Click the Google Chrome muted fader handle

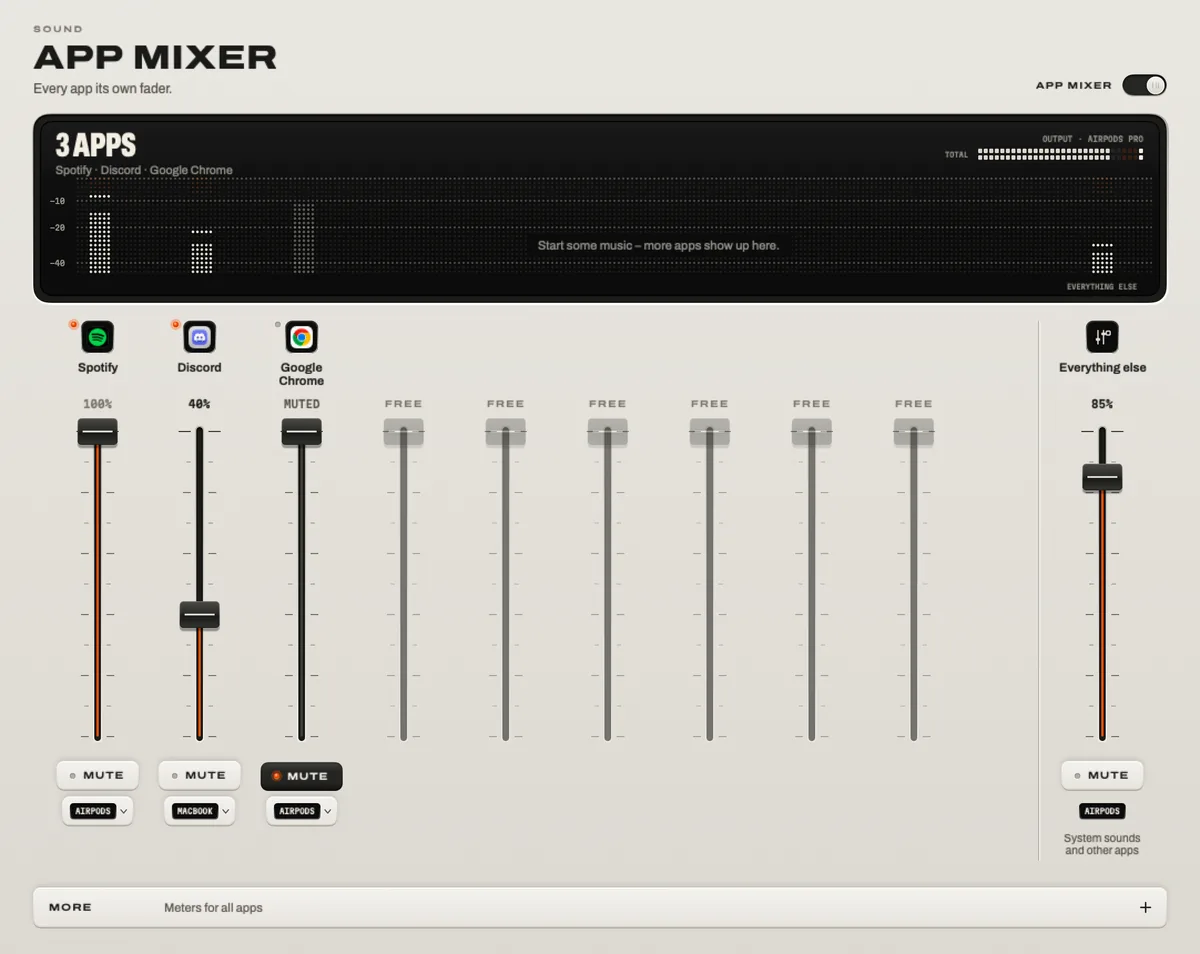tap(301, 432)
